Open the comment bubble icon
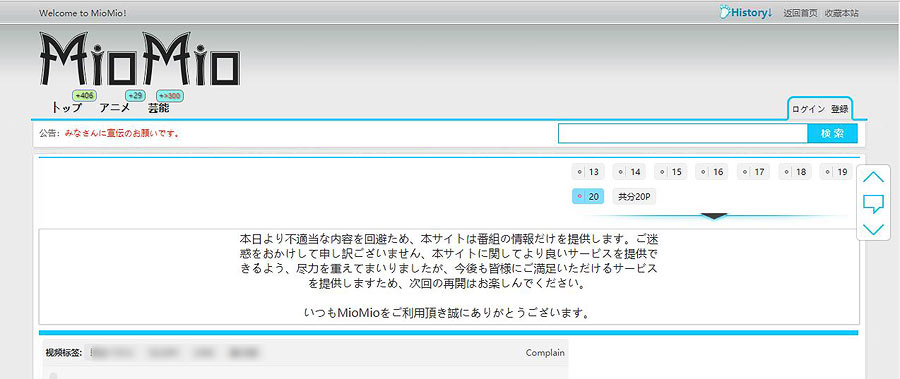This screenshot has height=379, width=900. coord(873,203)
